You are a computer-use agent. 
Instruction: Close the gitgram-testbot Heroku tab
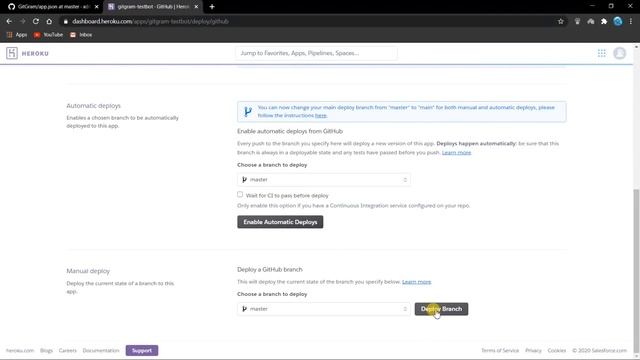(x=196, y=7)
